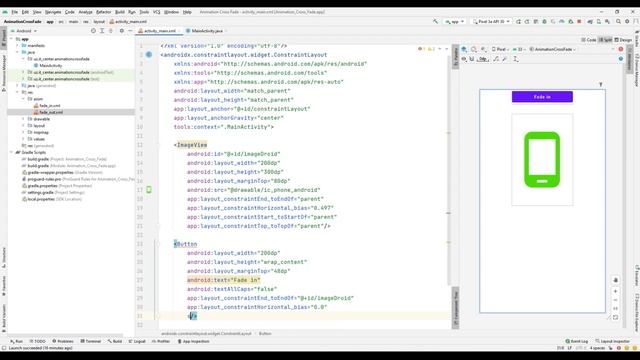
Task: Click the Stop red square icon
Action: click(579, 21)
